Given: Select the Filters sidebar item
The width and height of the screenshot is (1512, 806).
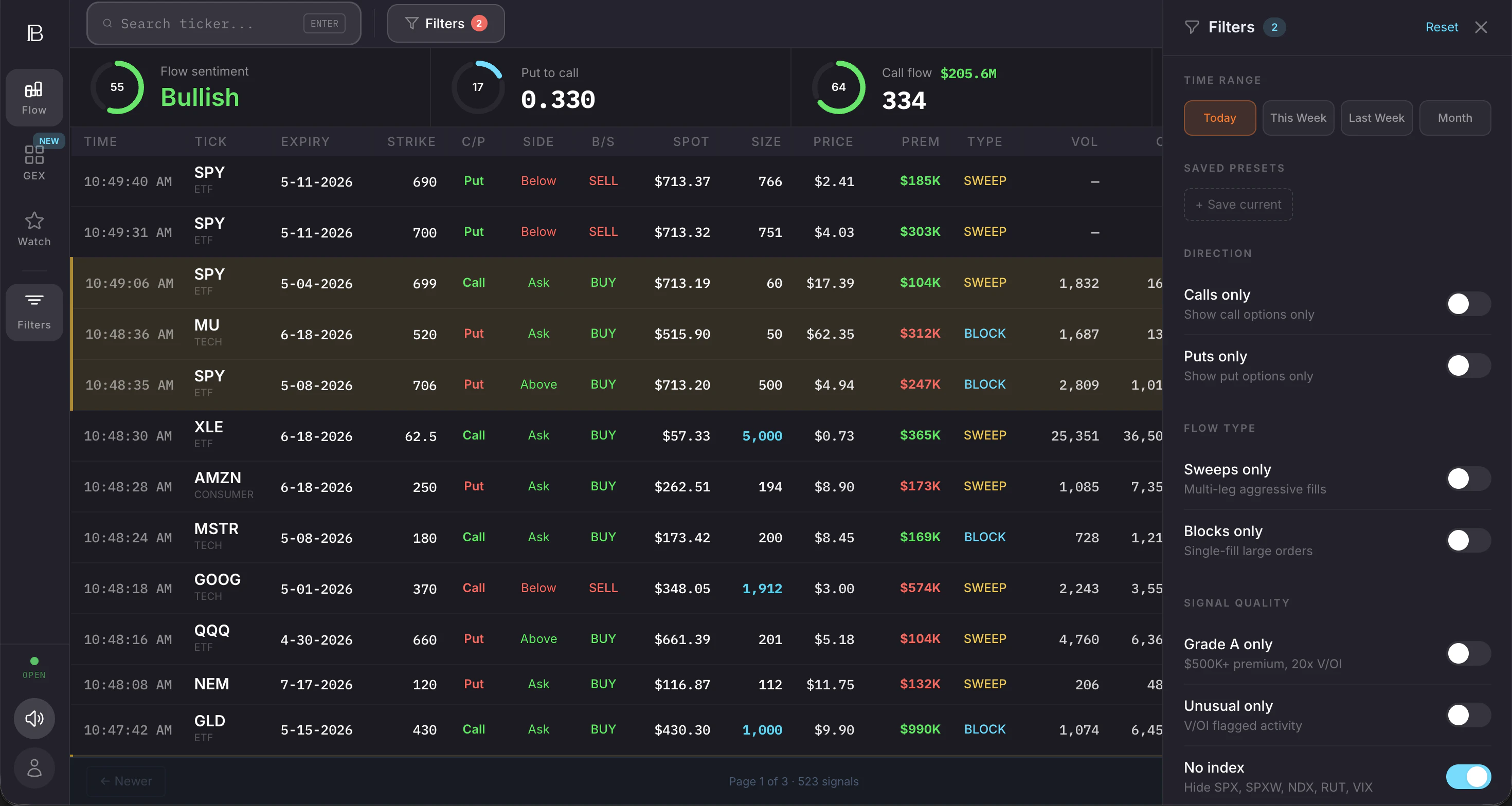Looking at the screenshot, I should [34, 312].
